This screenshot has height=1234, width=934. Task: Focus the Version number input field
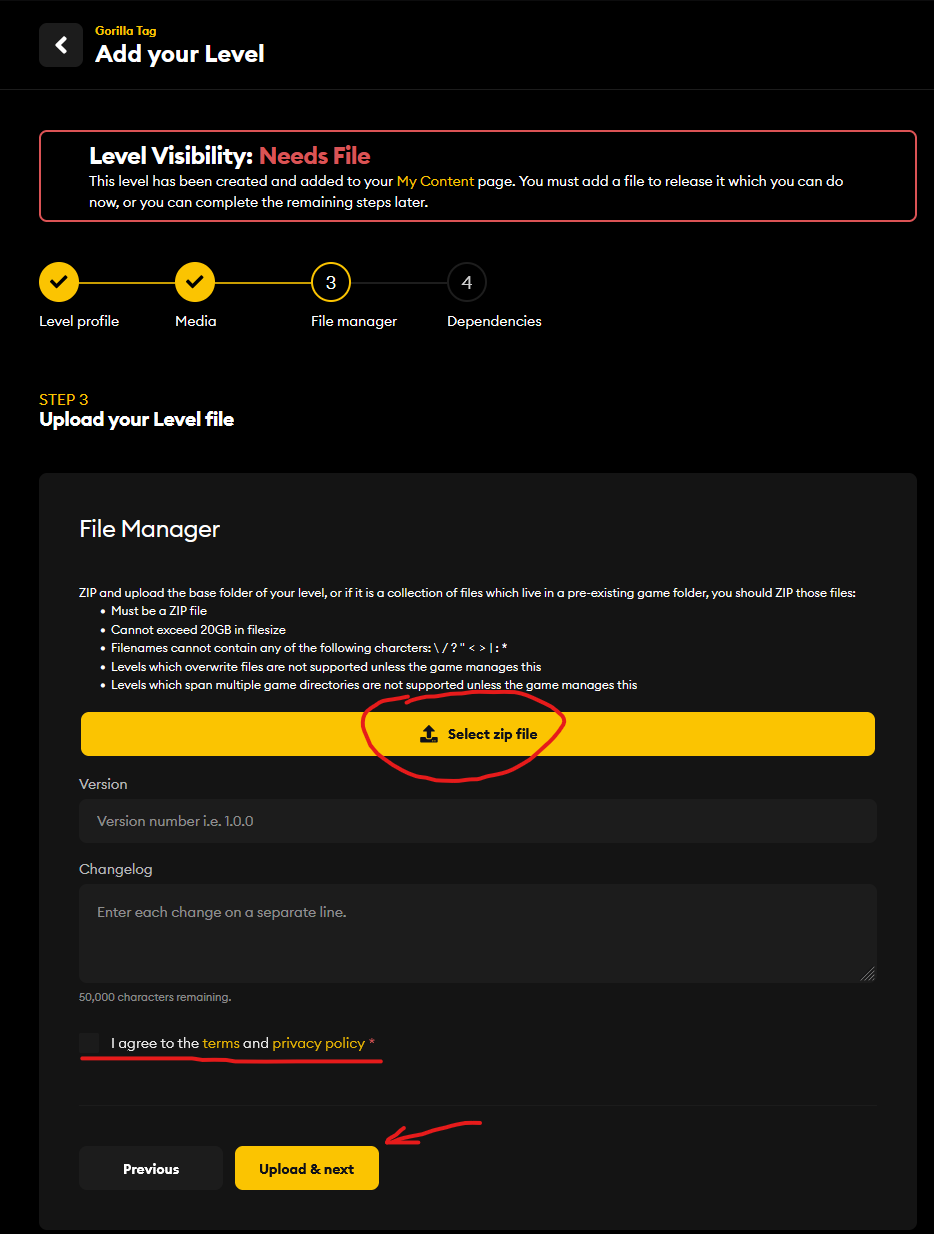(x=478, y=821)
